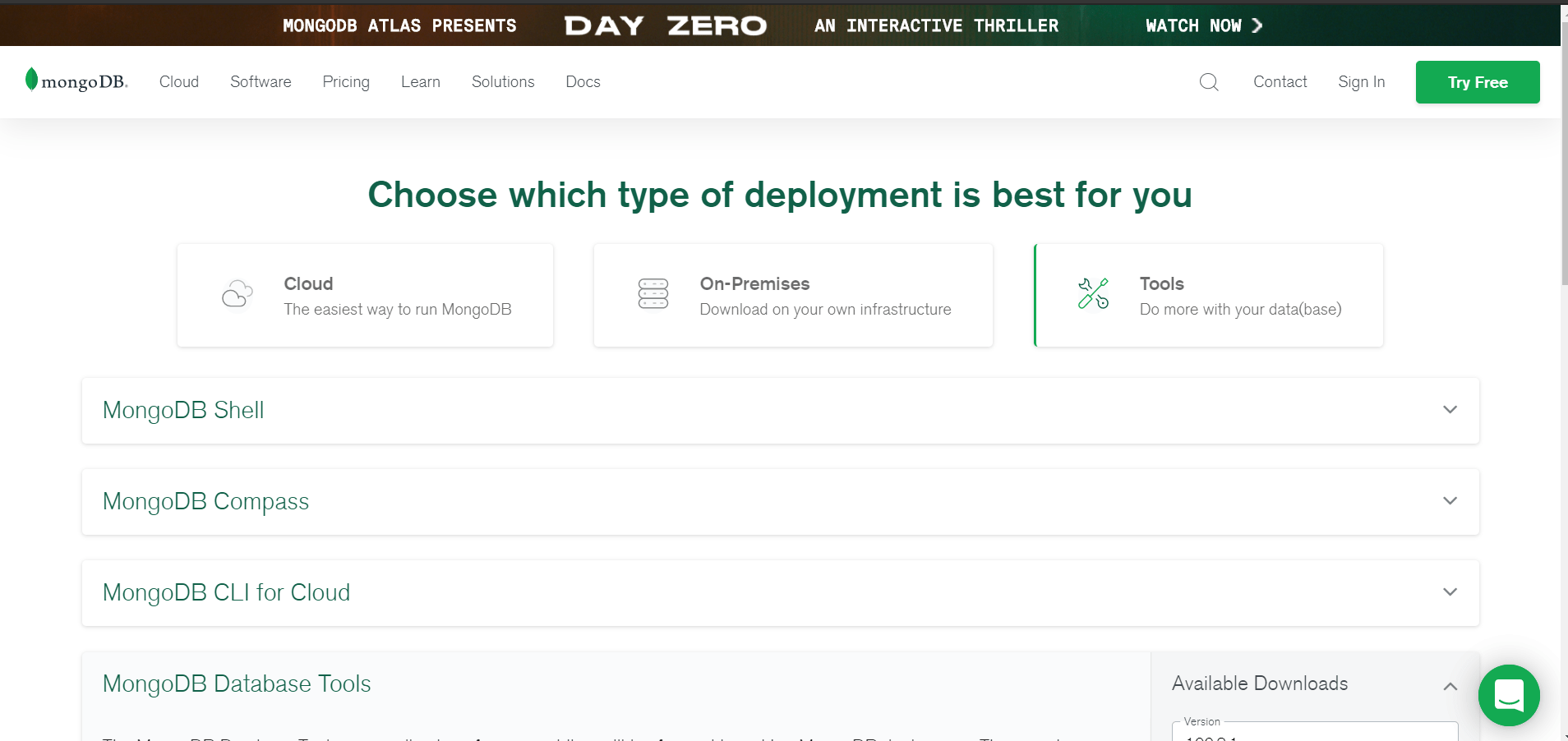Image resolution: width=1568 pixels, height=741 pixels.
Task: Click 'MONGODB ATLAS PRESENTS' banner text
Action: 399,25
